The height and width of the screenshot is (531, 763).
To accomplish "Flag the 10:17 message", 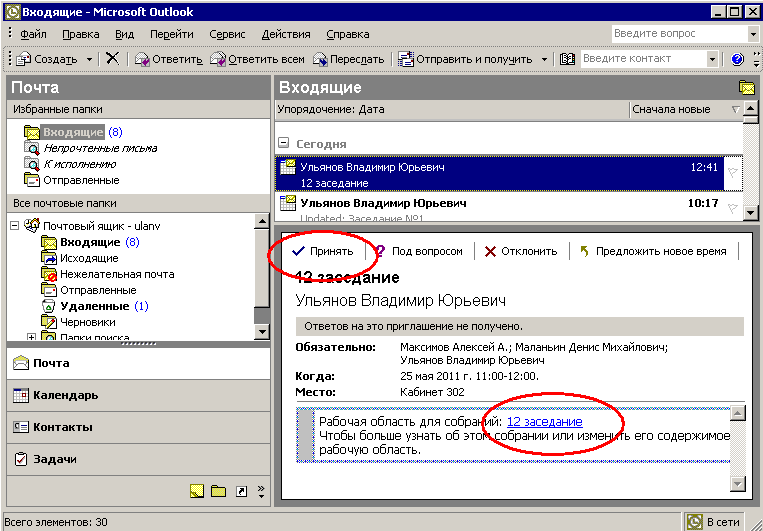I will click(x=732, y=208).
